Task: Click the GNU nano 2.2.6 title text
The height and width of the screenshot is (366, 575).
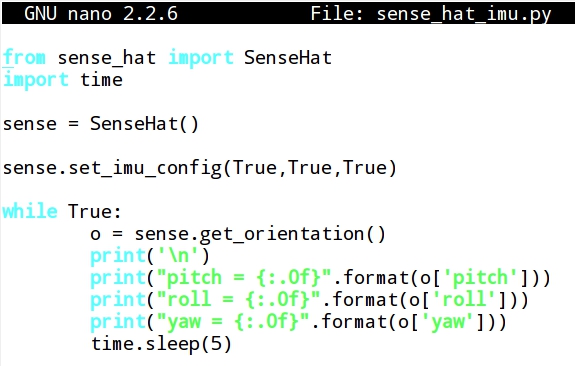Action: click(x=101, y=14)
